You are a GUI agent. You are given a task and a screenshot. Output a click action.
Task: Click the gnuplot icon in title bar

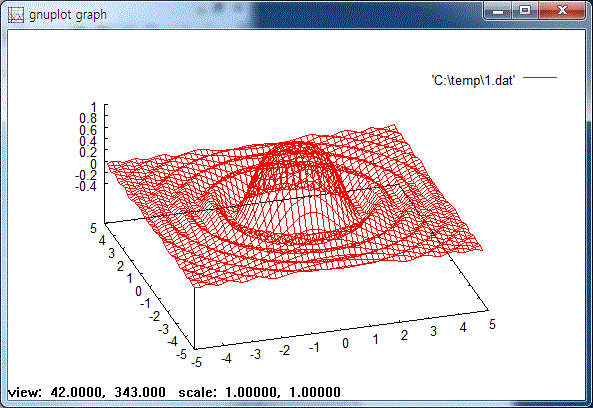coord(16,15)
